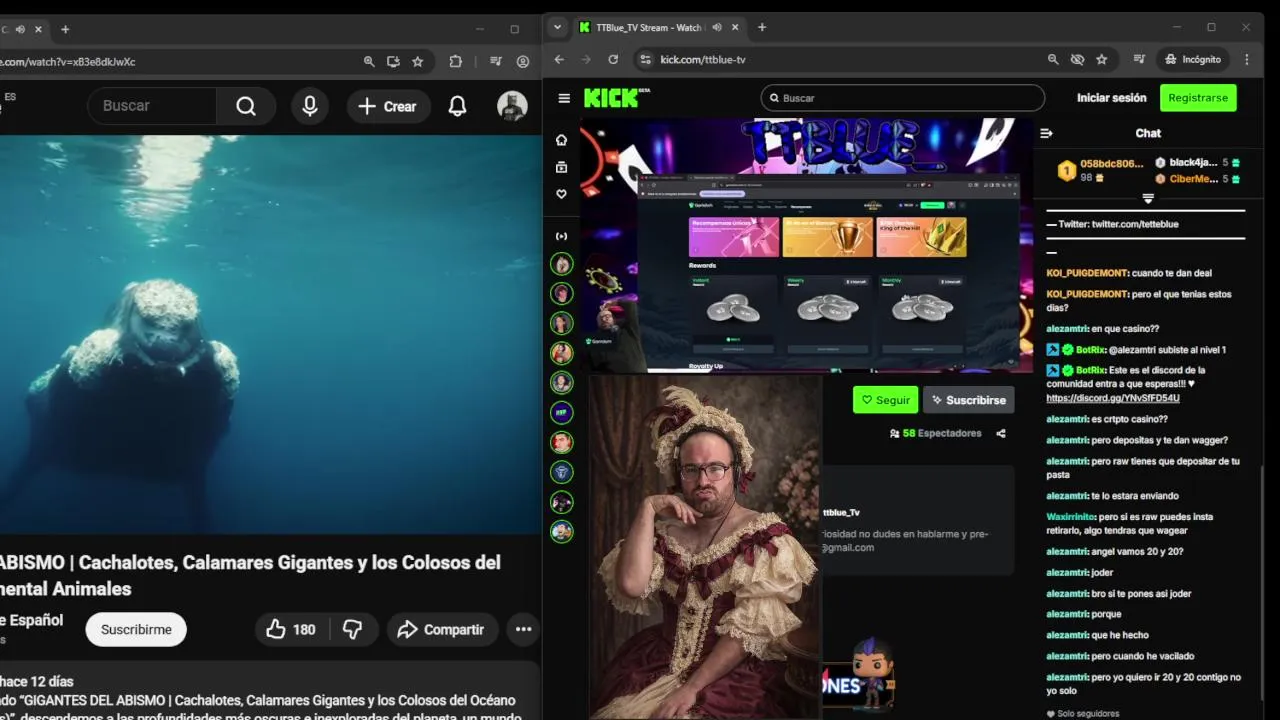Viewport: 1280px width, 720px height.
Task: Click the Incógnito indicator
Action: pyautogui.click(x=1193, y=59)
